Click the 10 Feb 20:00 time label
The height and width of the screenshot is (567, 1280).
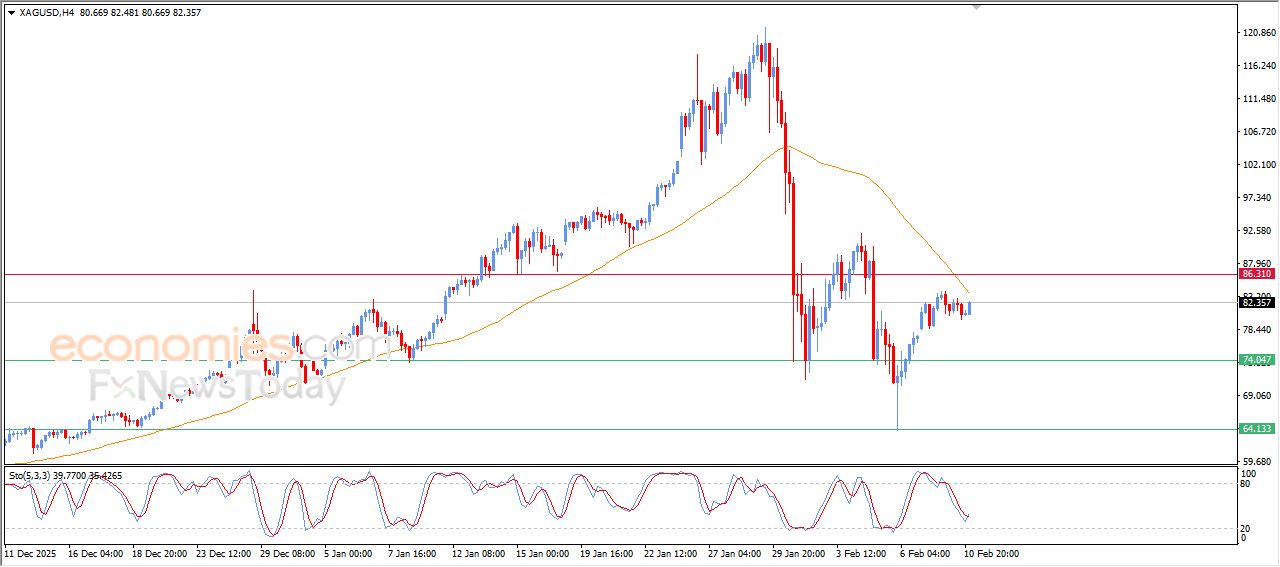991,552
